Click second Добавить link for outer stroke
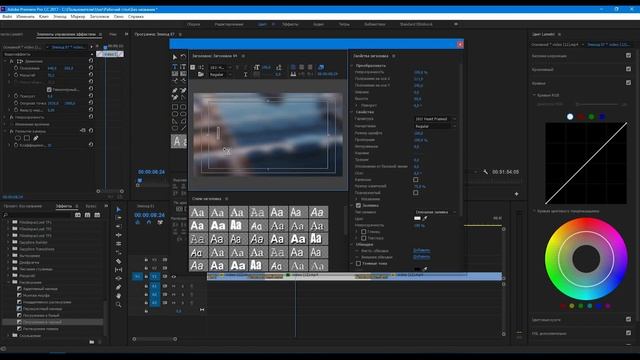Image resolution: width=640 pixels, height=360 pixels. coord(422,257)
